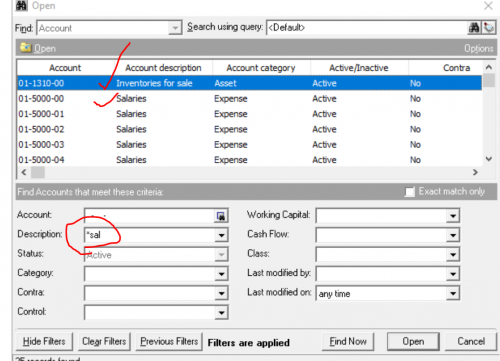Viewport: 500px width, 361px height.
Task: Select account row 01-5000-04
Action: (249, 160)
